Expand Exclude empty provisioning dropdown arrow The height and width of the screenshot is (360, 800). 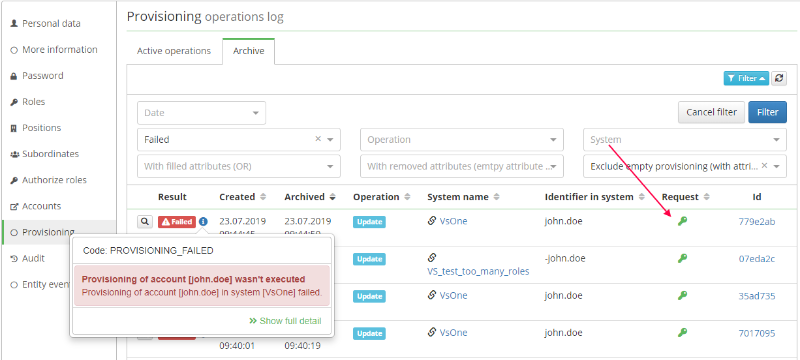pos(777,166)
